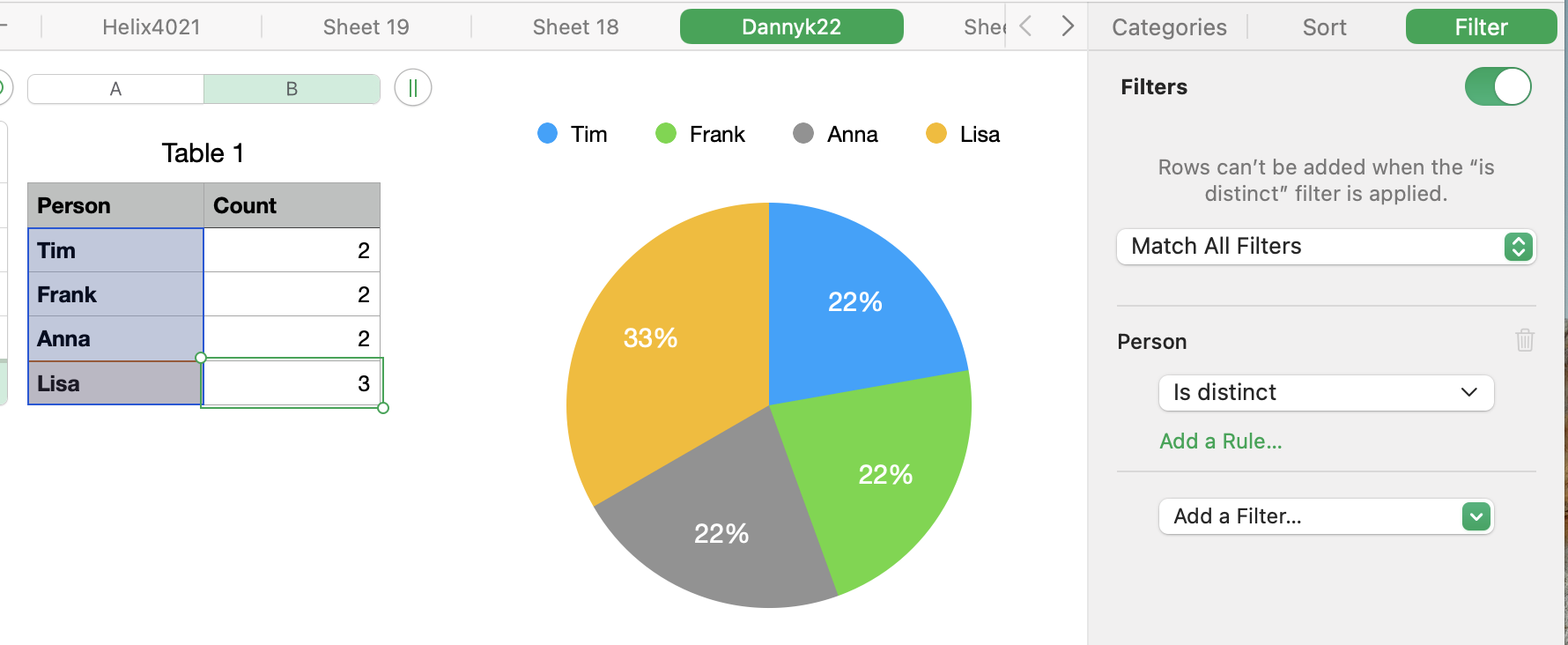Expand the Is distinct rule dropdown
The height and width of the screenshot is (645, 1568).
pyautogui.click(x=1326, y=393)
